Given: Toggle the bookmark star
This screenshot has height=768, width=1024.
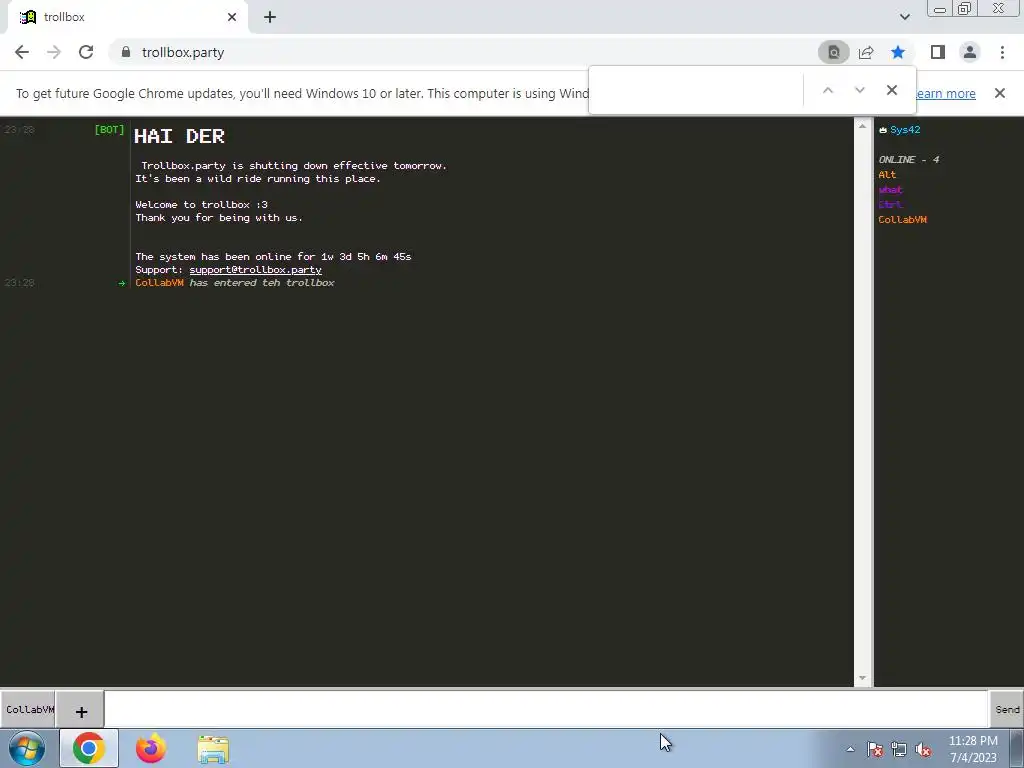Looking at the screenshot, I should (x=898, y=52).
